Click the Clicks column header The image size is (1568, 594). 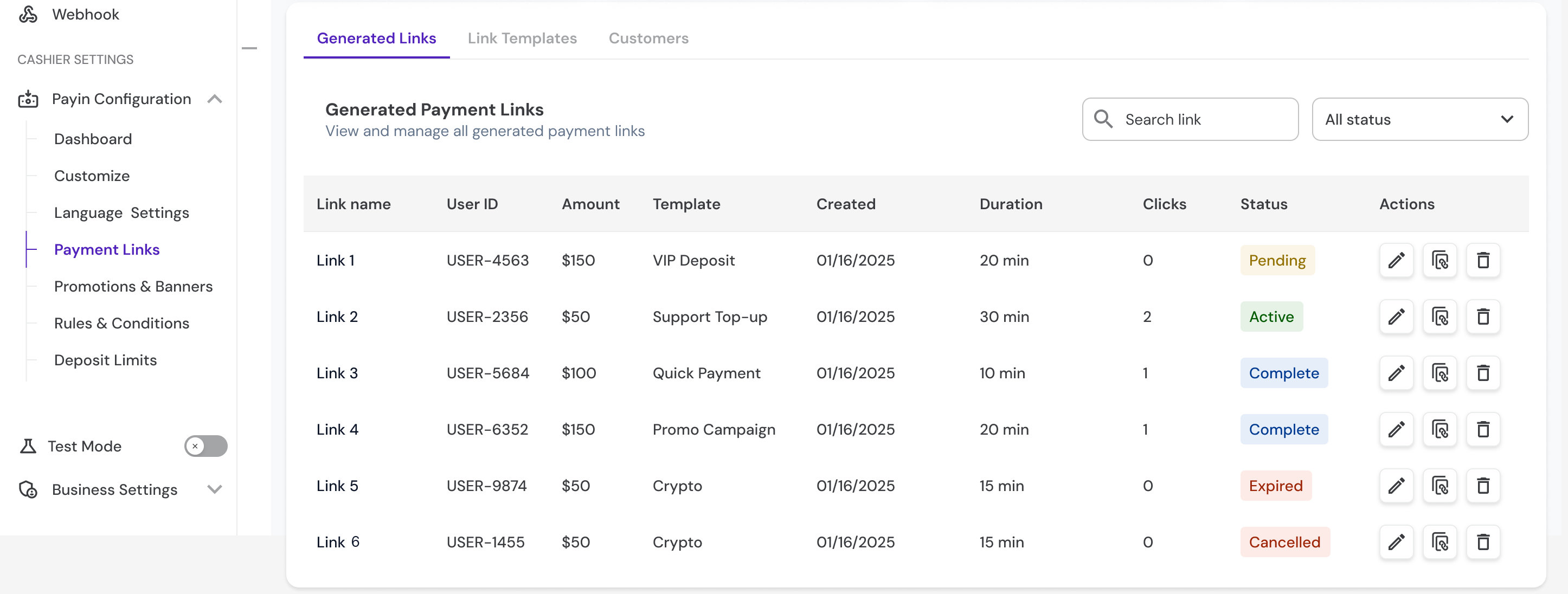click(x=1164, y=204)
